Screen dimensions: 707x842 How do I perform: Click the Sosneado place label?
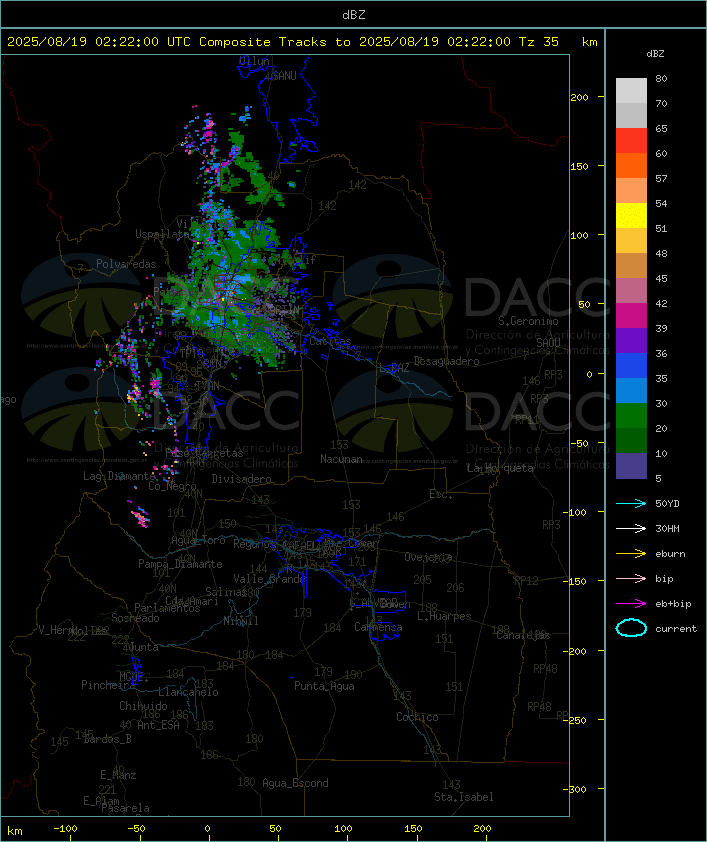pos(135,618)
